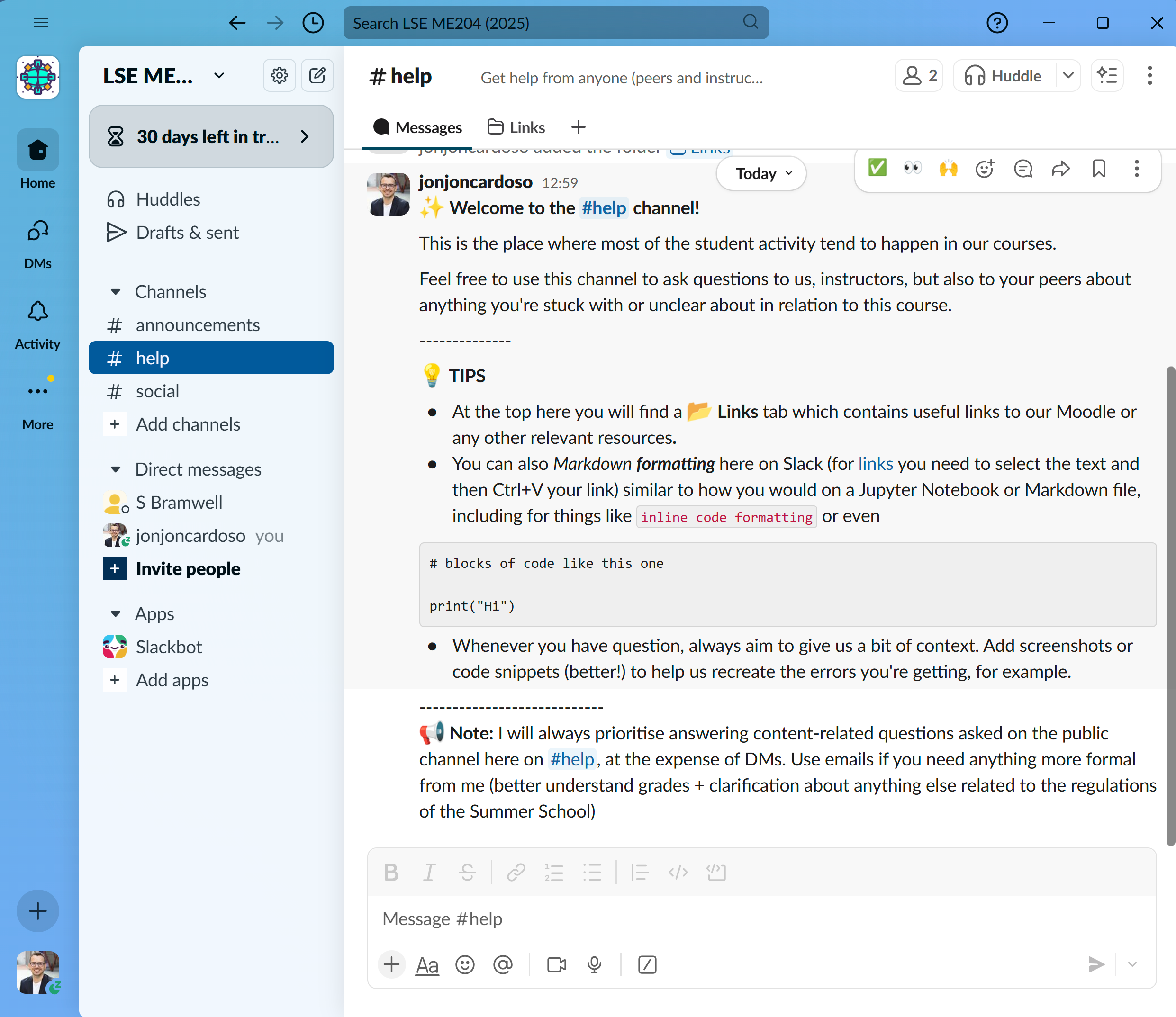The height and width of the screenshot is (1017, 1176).
Task: Focus the Search LSE ME204 field
Action: (556, 23)
